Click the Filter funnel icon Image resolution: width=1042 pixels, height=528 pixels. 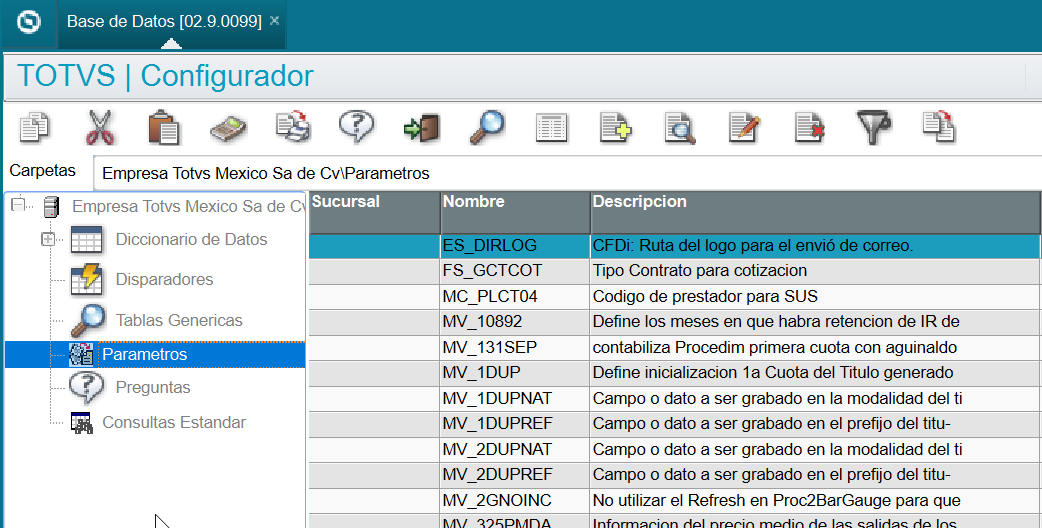tap(873, 128)
